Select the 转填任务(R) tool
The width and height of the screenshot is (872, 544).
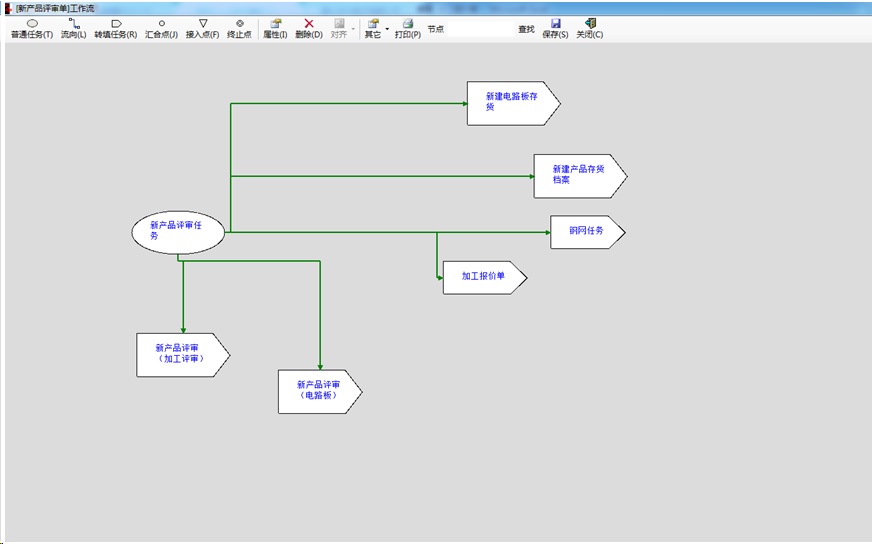116,28
